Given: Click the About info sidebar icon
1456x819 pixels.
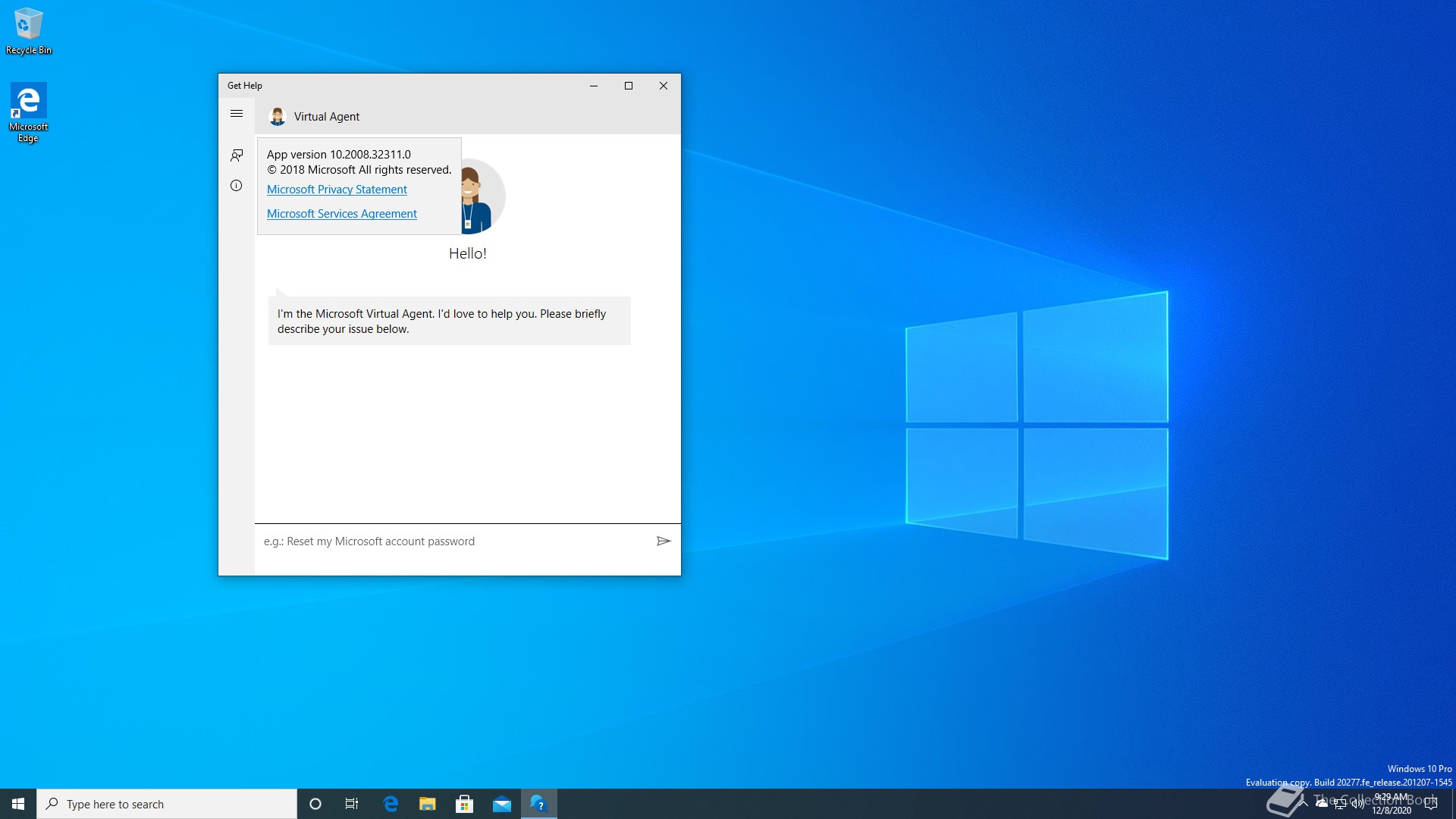Looking at the screenshot, I should coord(237,186).
